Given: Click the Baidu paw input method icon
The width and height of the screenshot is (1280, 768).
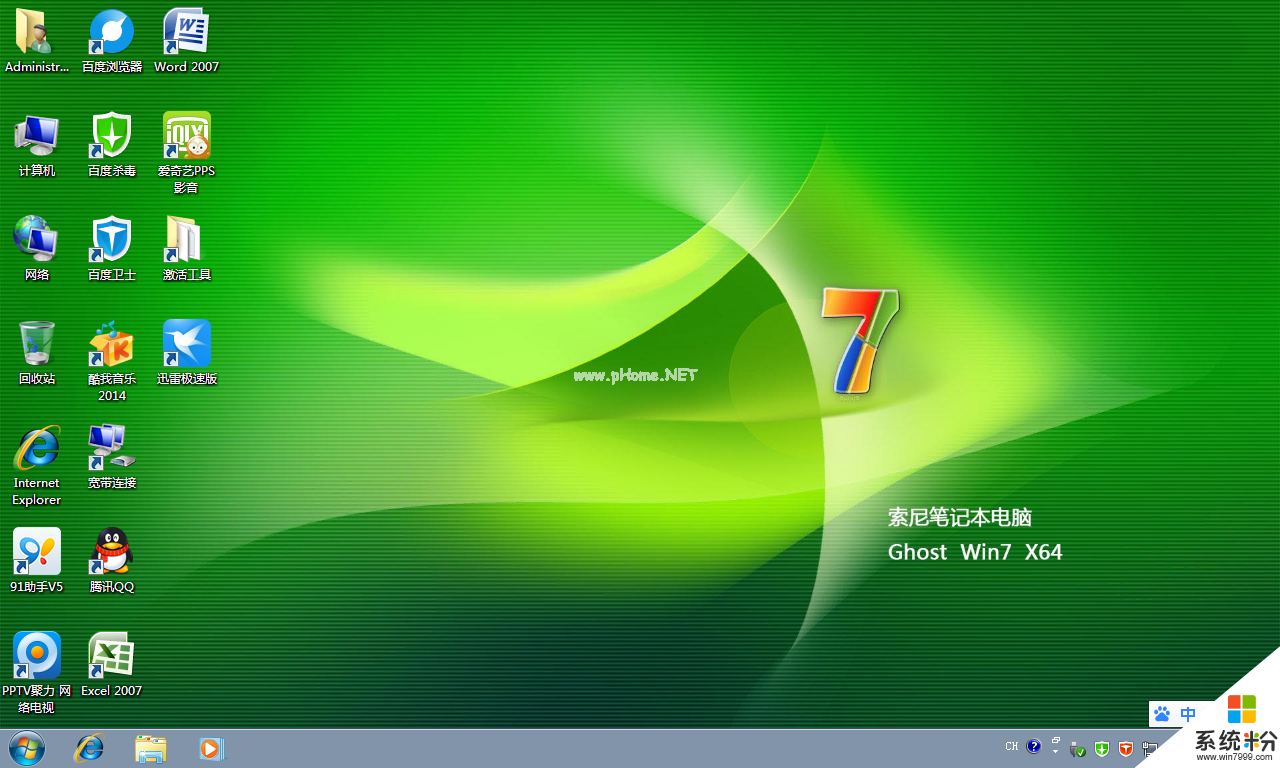Looking at the screenshot, I should [x=1162, y=714].
